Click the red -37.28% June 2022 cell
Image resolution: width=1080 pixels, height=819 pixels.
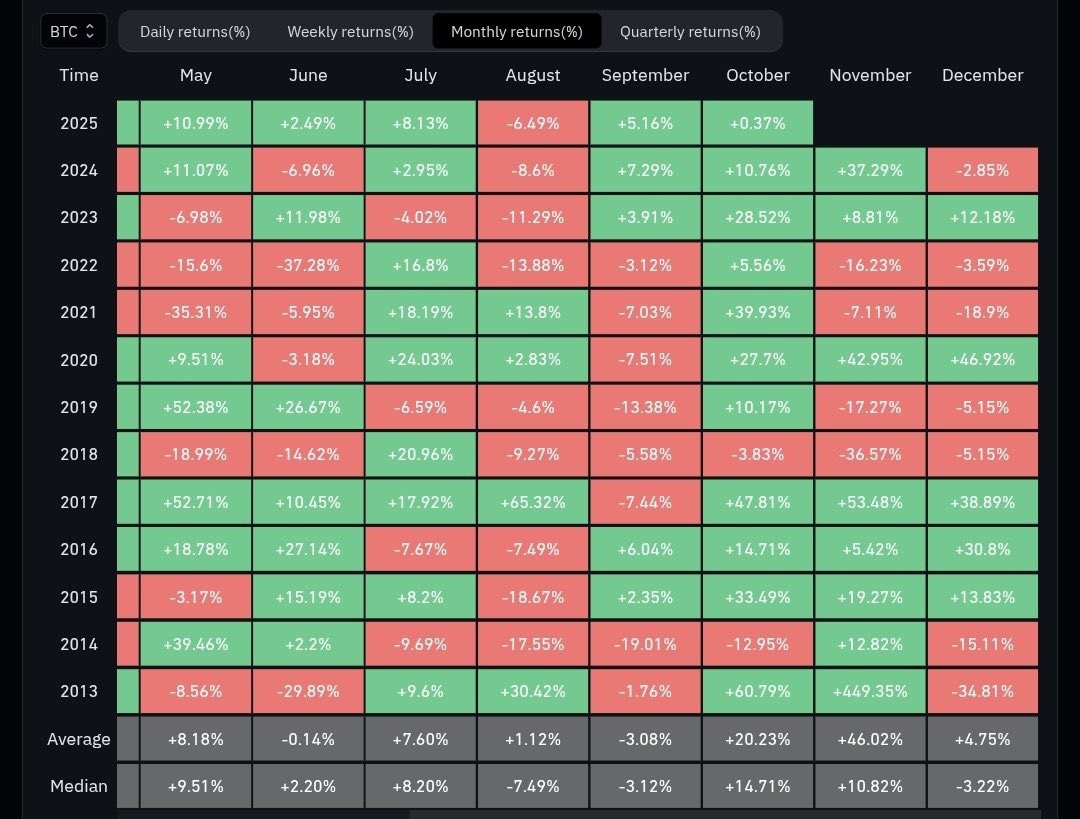308,265
